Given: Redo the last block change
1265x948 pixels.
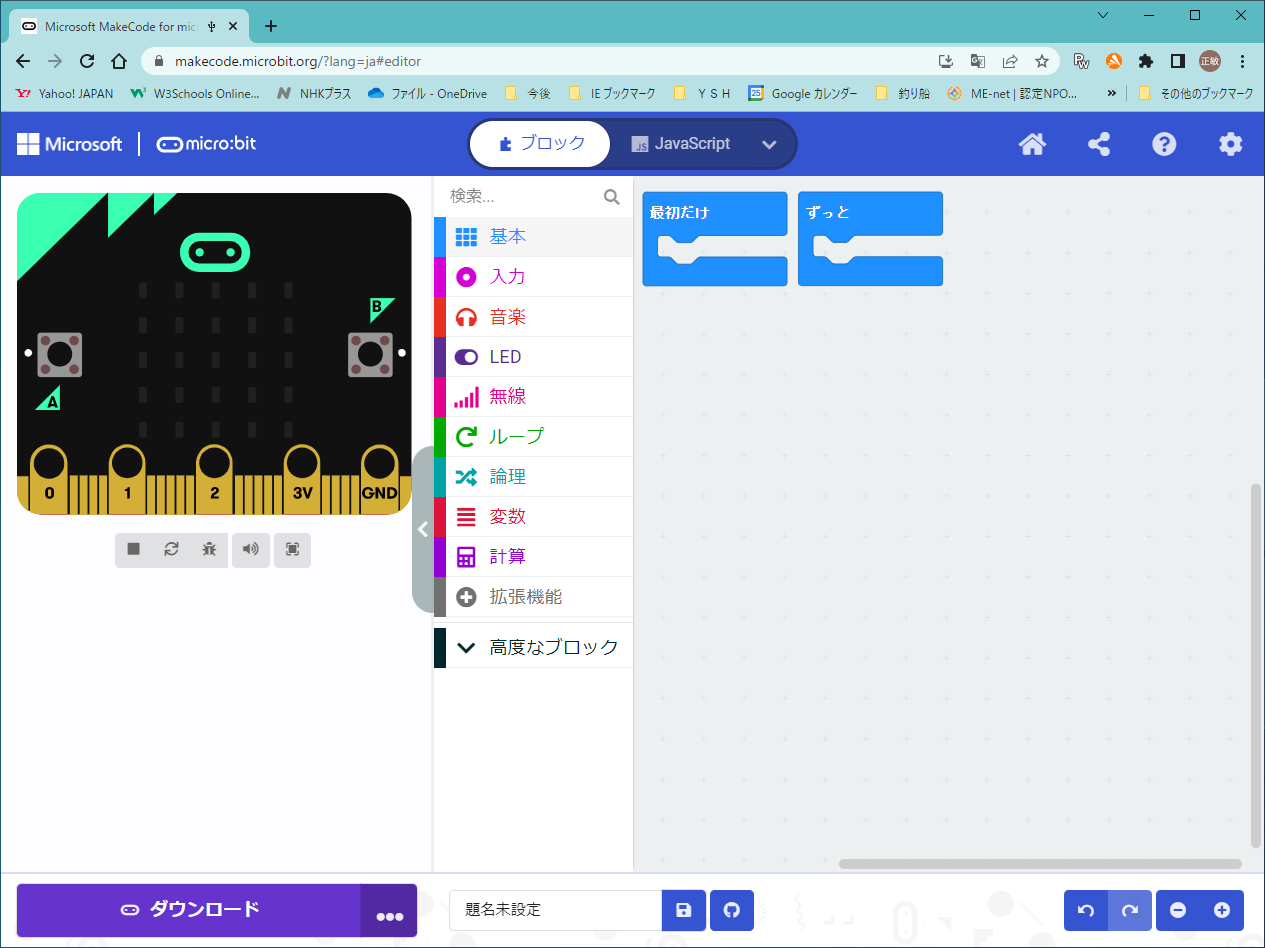Looking at the screenshot, I should 1130,910.
